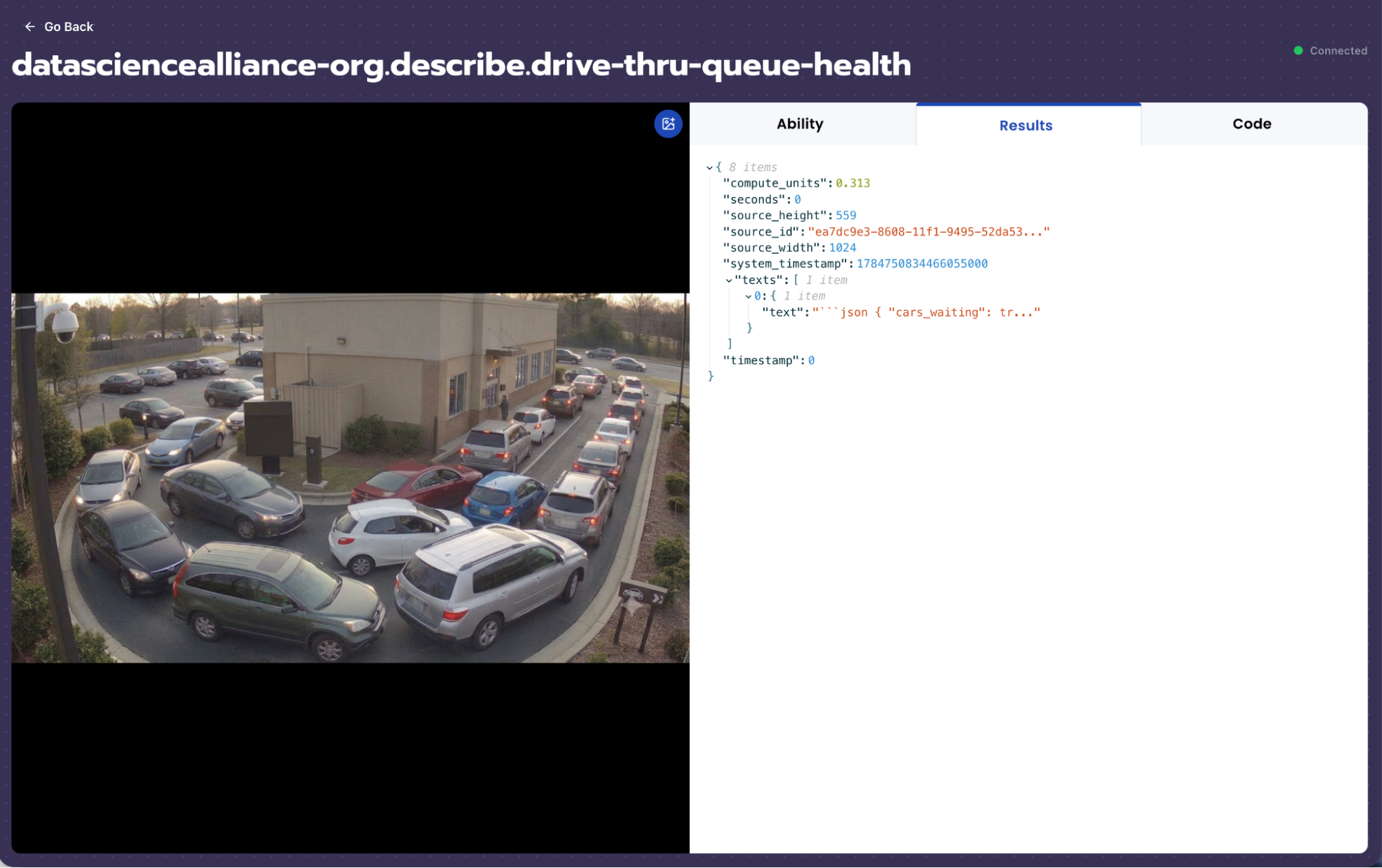
Task: Click the "source_height" key
Action: (774, 216)
